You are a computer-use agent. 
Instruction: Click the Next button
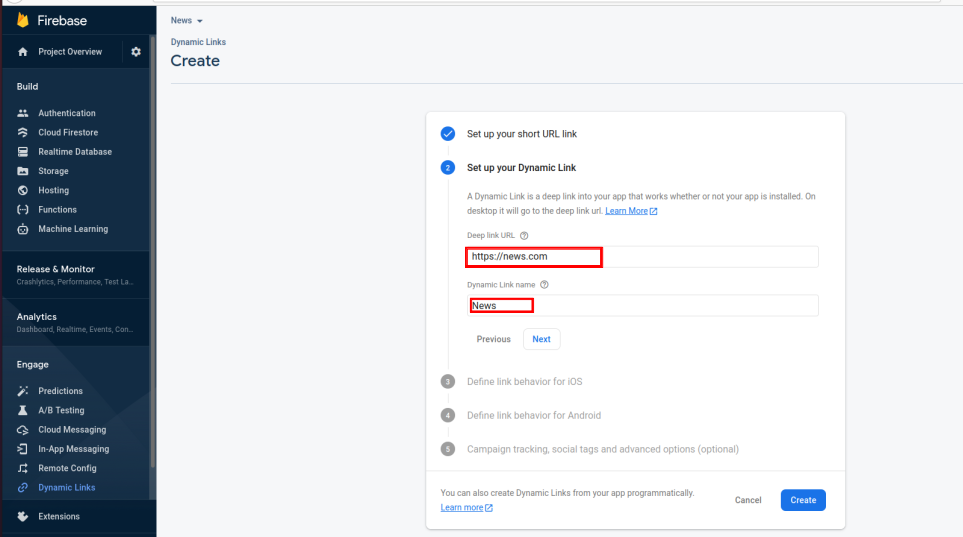pyautogui.click(x=541, y=339)
